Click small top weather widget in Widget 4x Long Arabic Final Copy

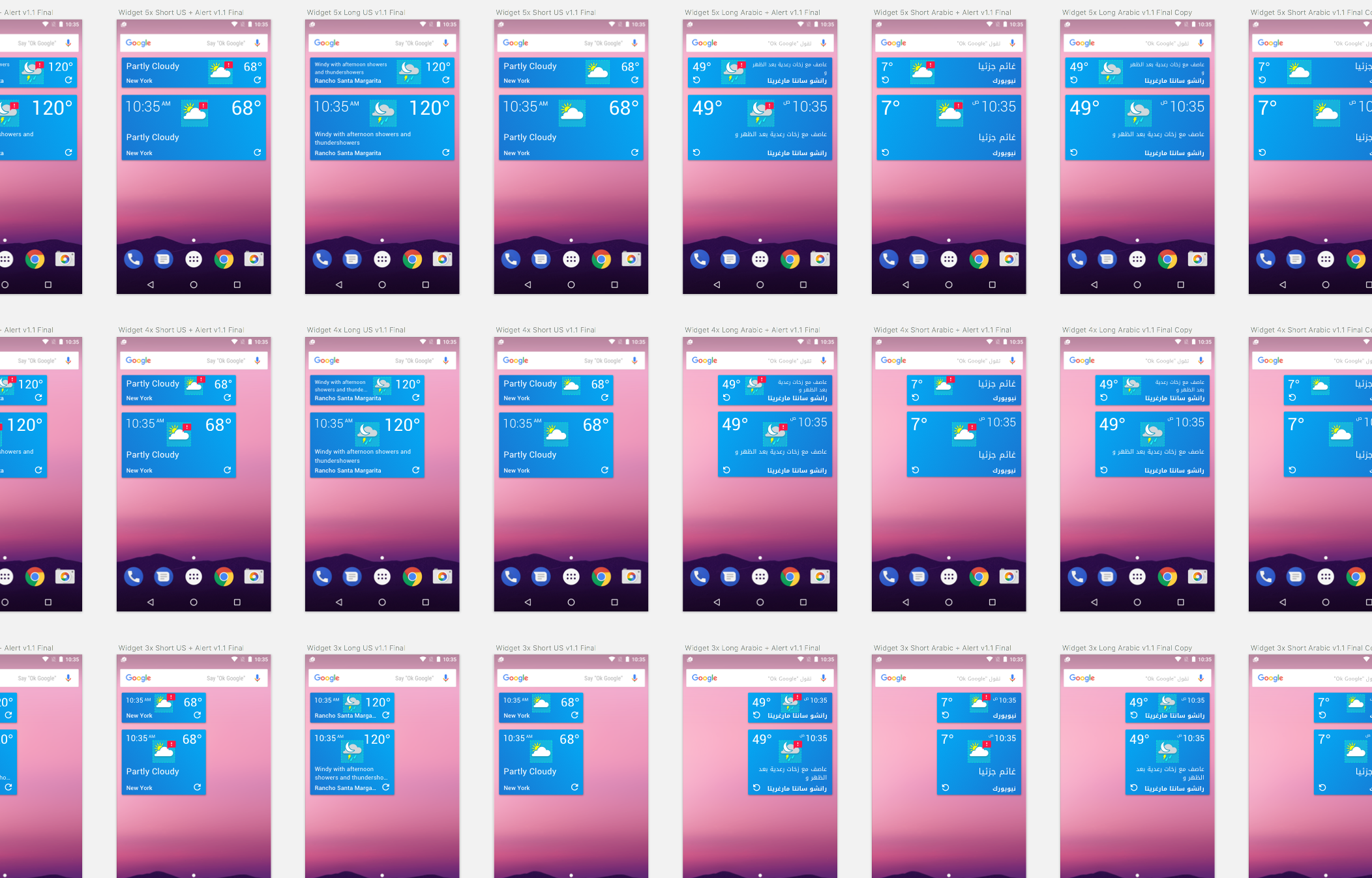[x=1152, y=390]
